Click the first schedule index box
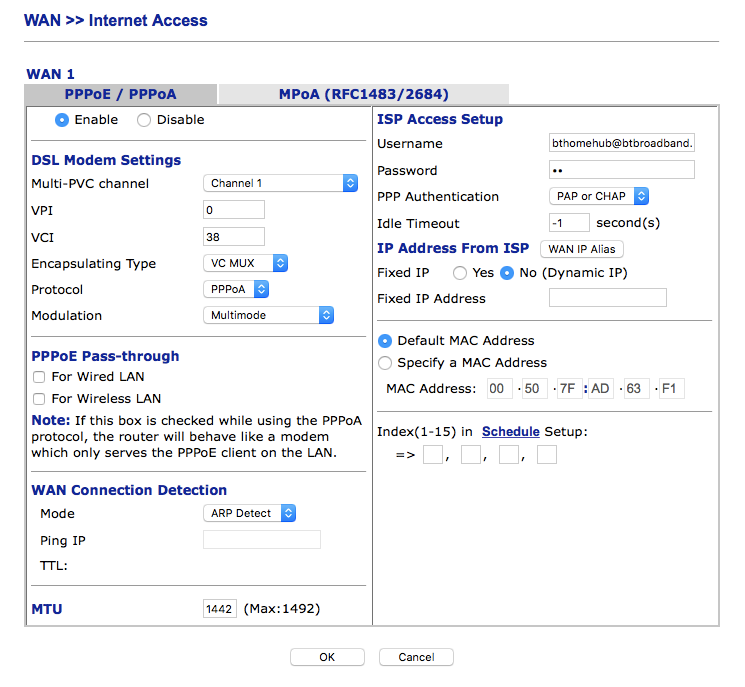The image size is (745, 687). point(433,454)
